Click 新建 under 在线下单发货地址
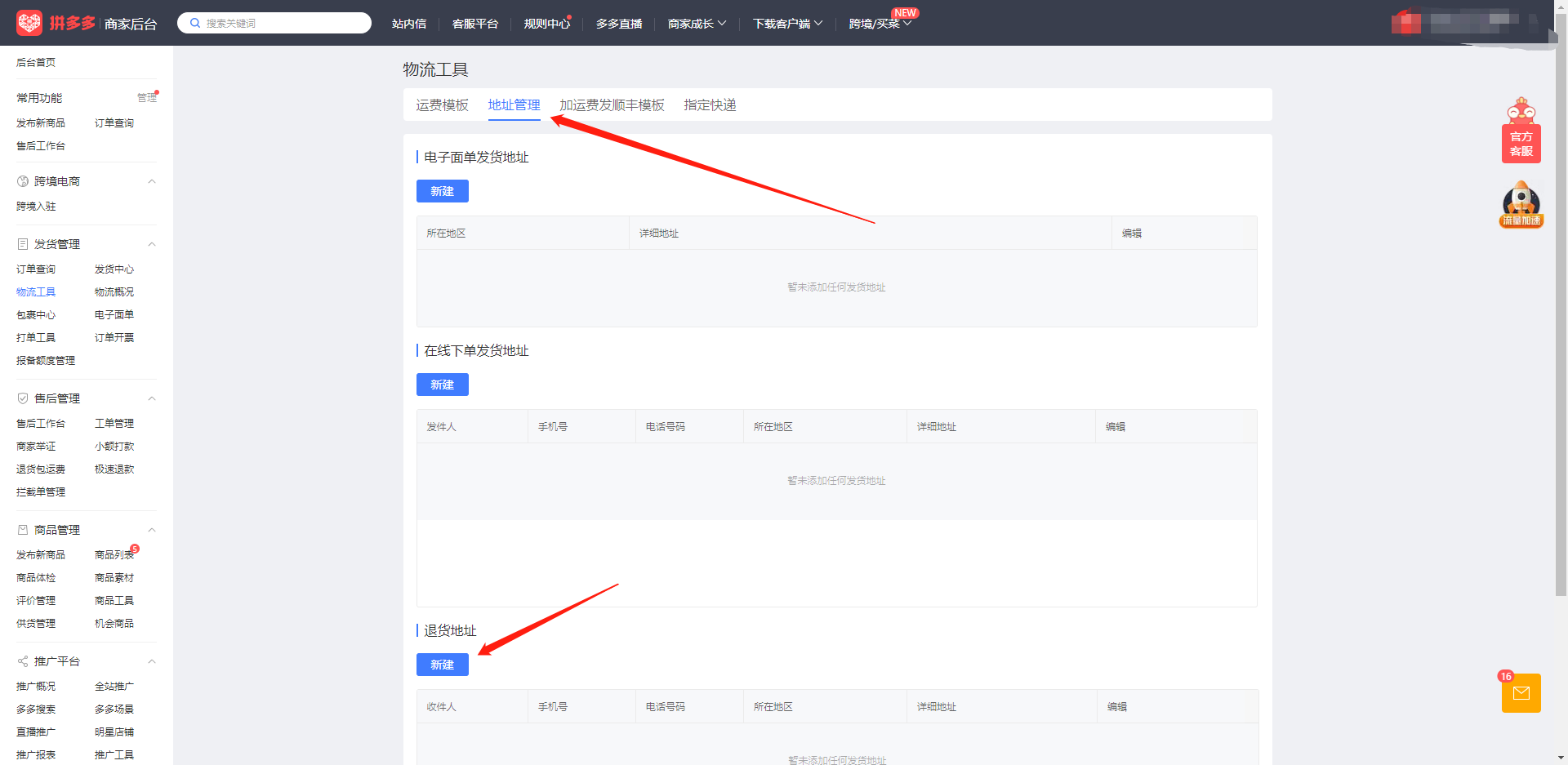Image resolution: width=1568 pixels, height=765 pixels. (443, 385)
